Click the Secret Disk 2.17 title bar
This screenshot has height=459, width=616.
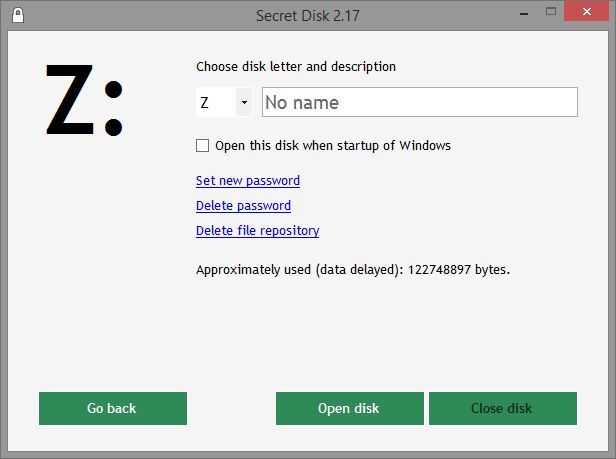308,16
